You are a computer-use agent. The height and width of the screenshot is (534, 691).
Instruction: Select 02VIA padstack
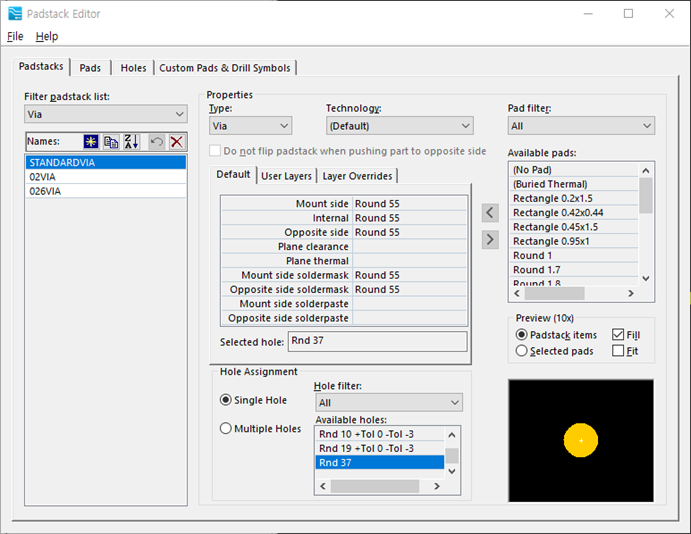[x=106, y=177]
